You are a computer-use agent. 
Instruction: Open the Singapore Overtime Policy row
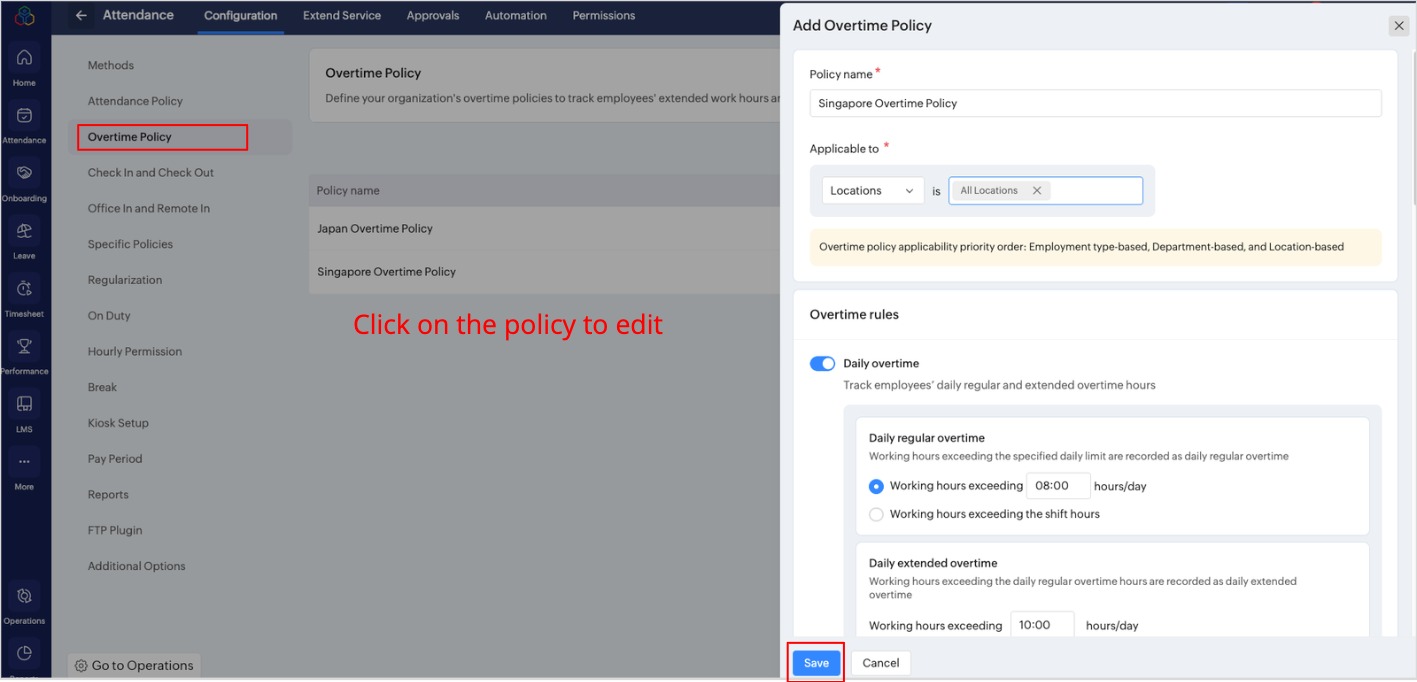point(544,272)
